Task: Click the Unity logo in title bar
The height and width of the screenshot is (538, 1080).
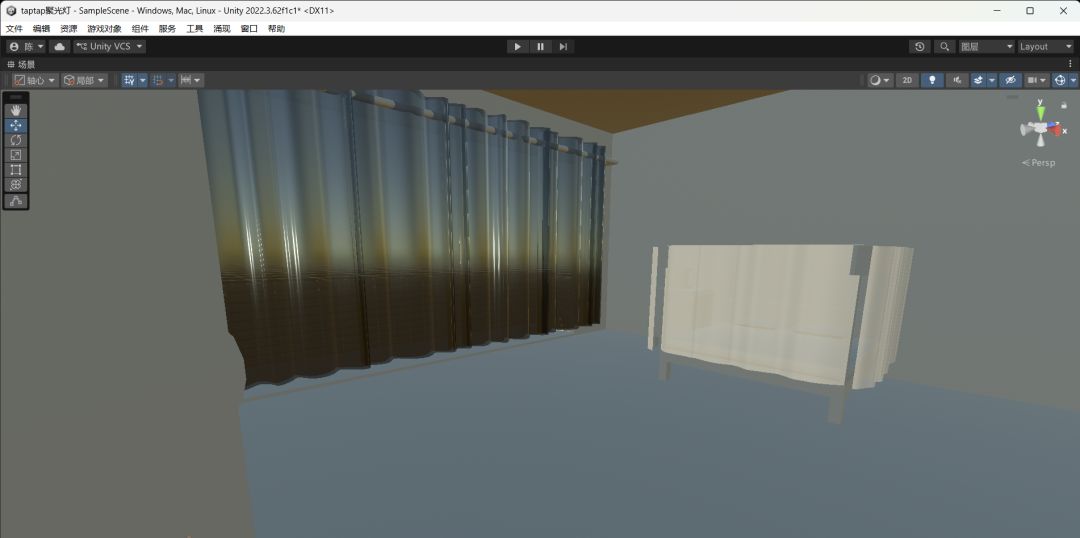Action: (x=11, y=11)
